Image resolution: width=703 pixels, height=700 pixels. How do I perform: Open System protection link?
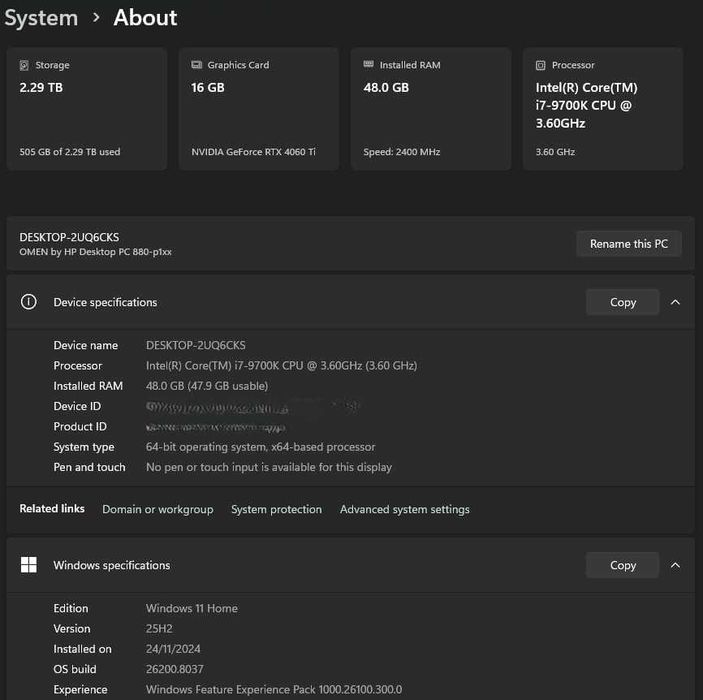(x=277, y=509)
